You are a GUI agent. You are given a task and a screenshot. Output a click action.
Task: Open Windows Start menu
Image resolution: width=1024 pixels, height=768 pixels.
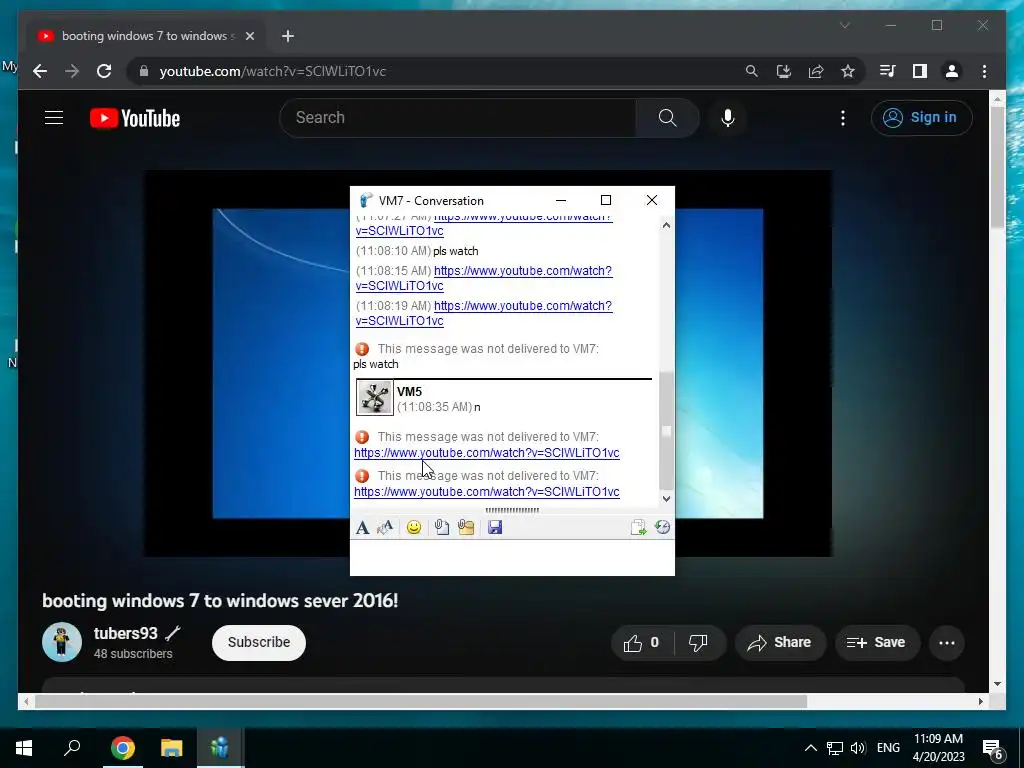[x=24, y=748]
